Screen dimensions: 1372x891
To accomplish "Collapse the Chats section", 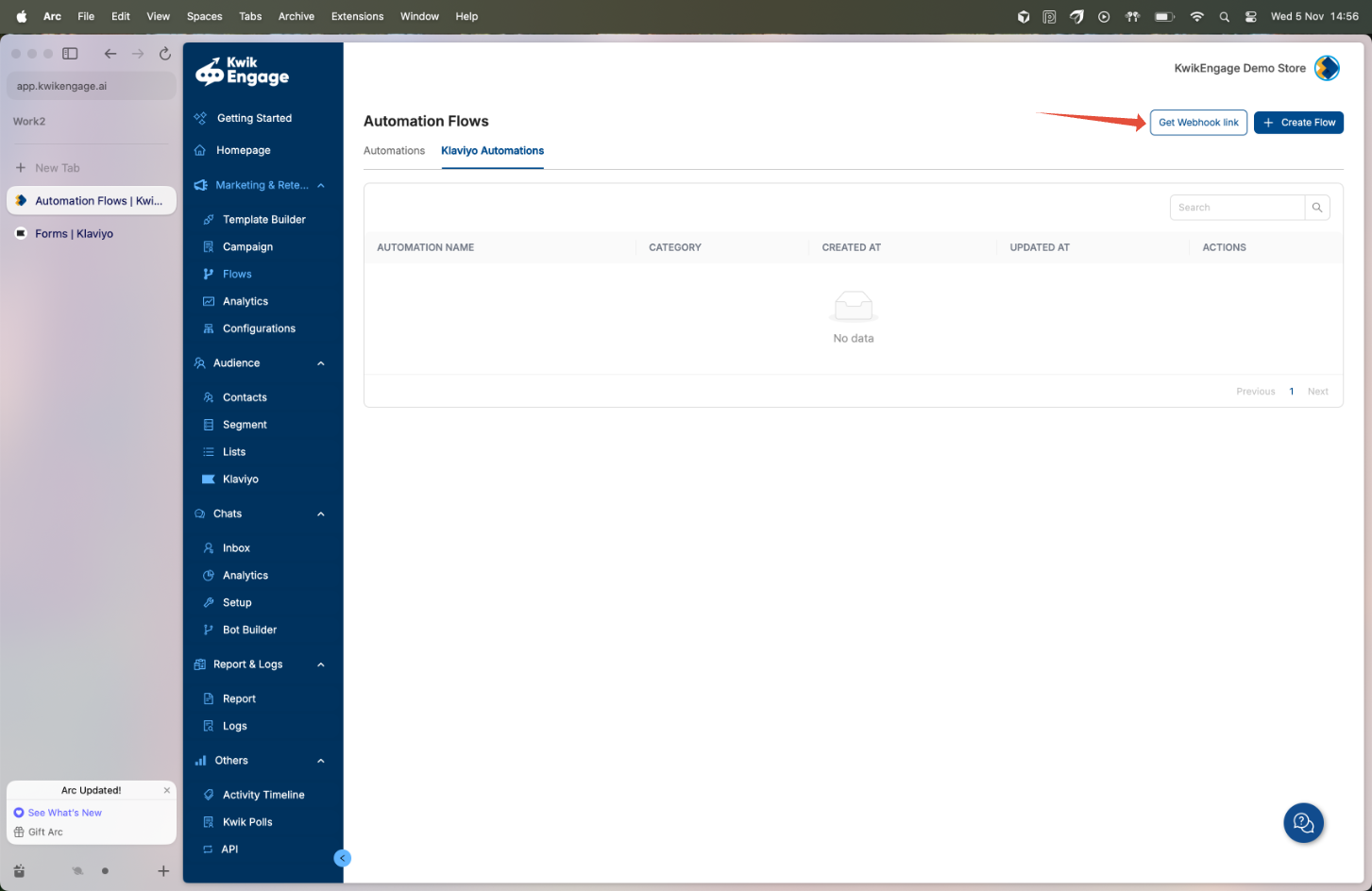I will (x=321, y=514).
